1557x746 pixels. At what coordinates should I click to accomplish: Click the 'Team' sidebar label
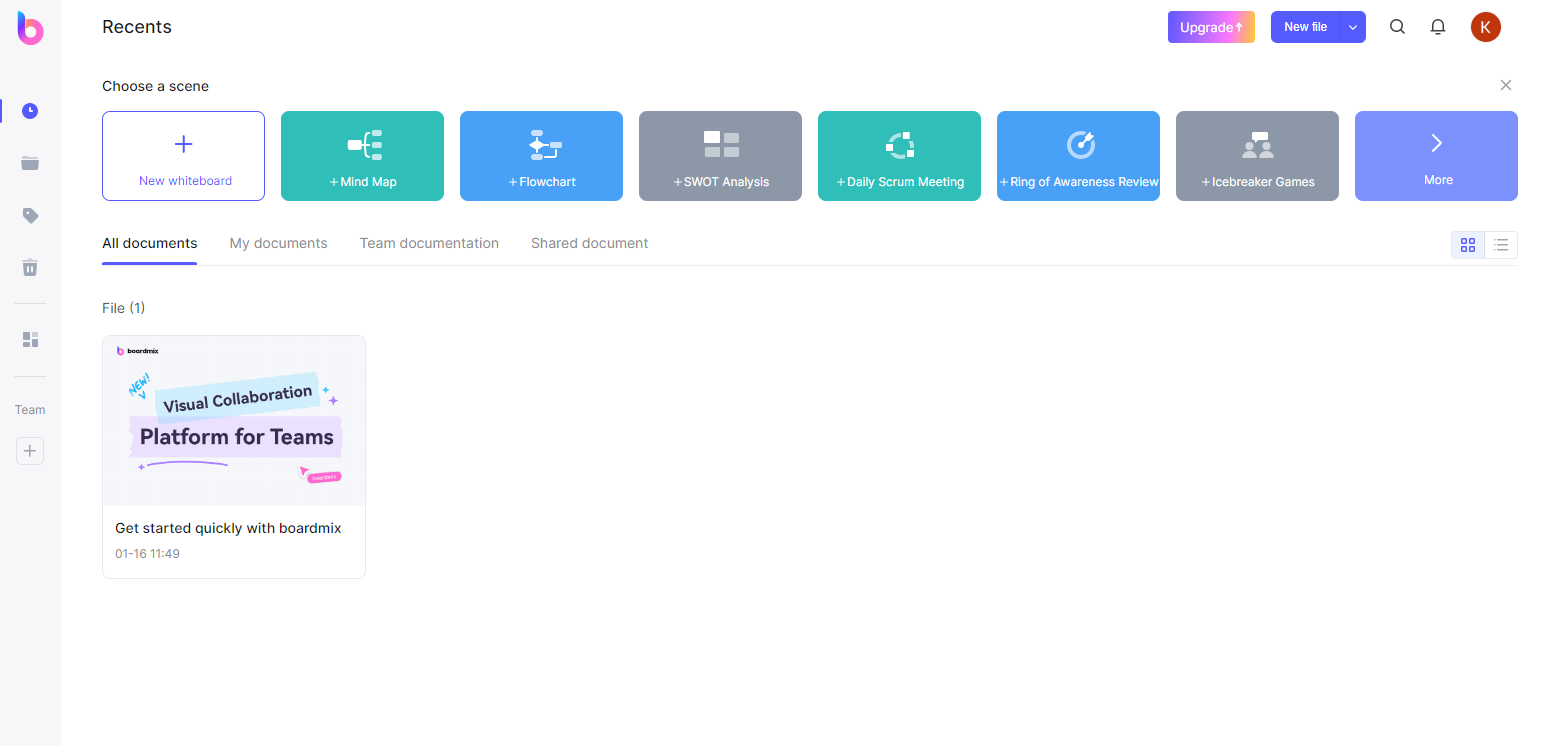(x=30, y=410)
